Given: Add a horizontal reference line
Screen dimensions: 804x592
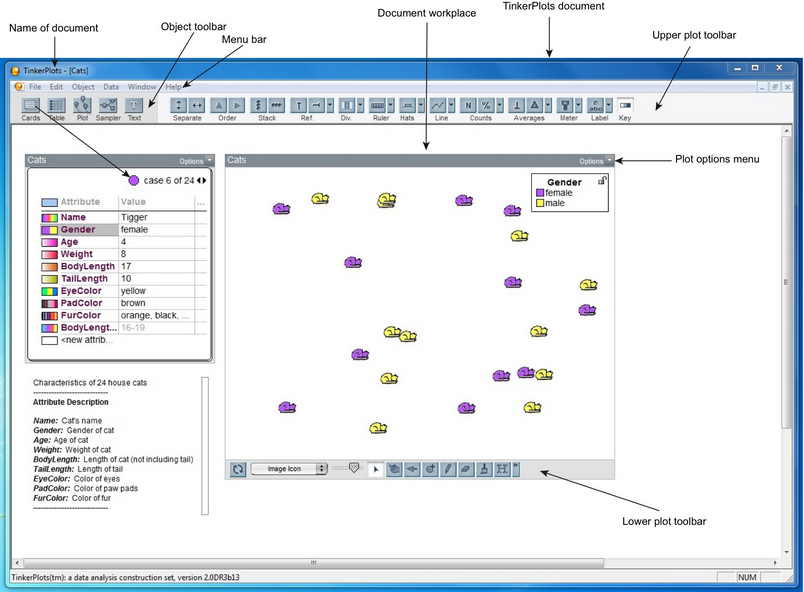Looking at the screenshot, I should click(316, 106).
